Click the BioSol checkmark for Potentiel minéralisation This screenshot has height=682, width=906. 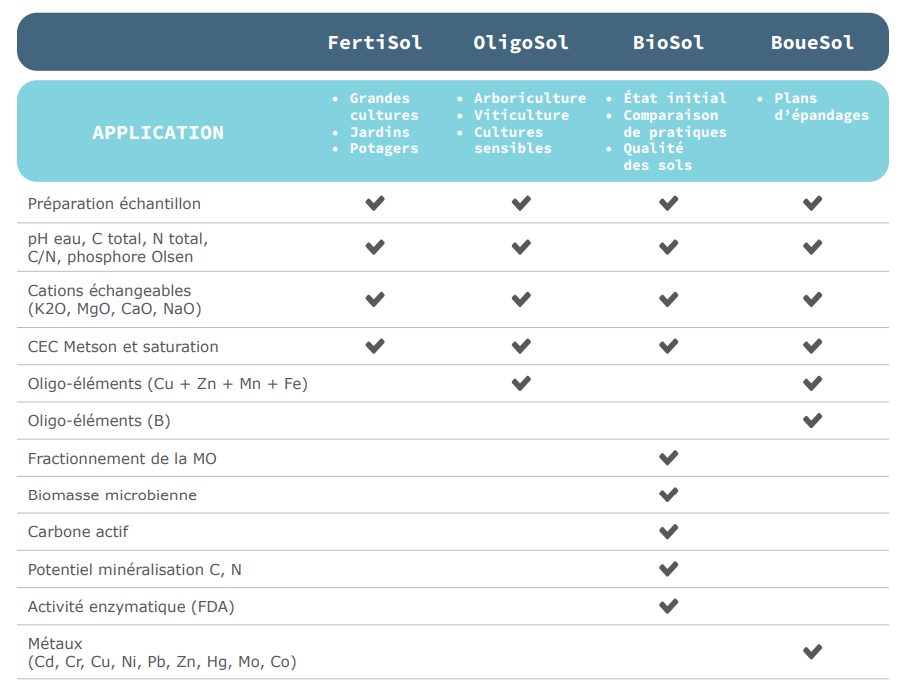(669, 569)
